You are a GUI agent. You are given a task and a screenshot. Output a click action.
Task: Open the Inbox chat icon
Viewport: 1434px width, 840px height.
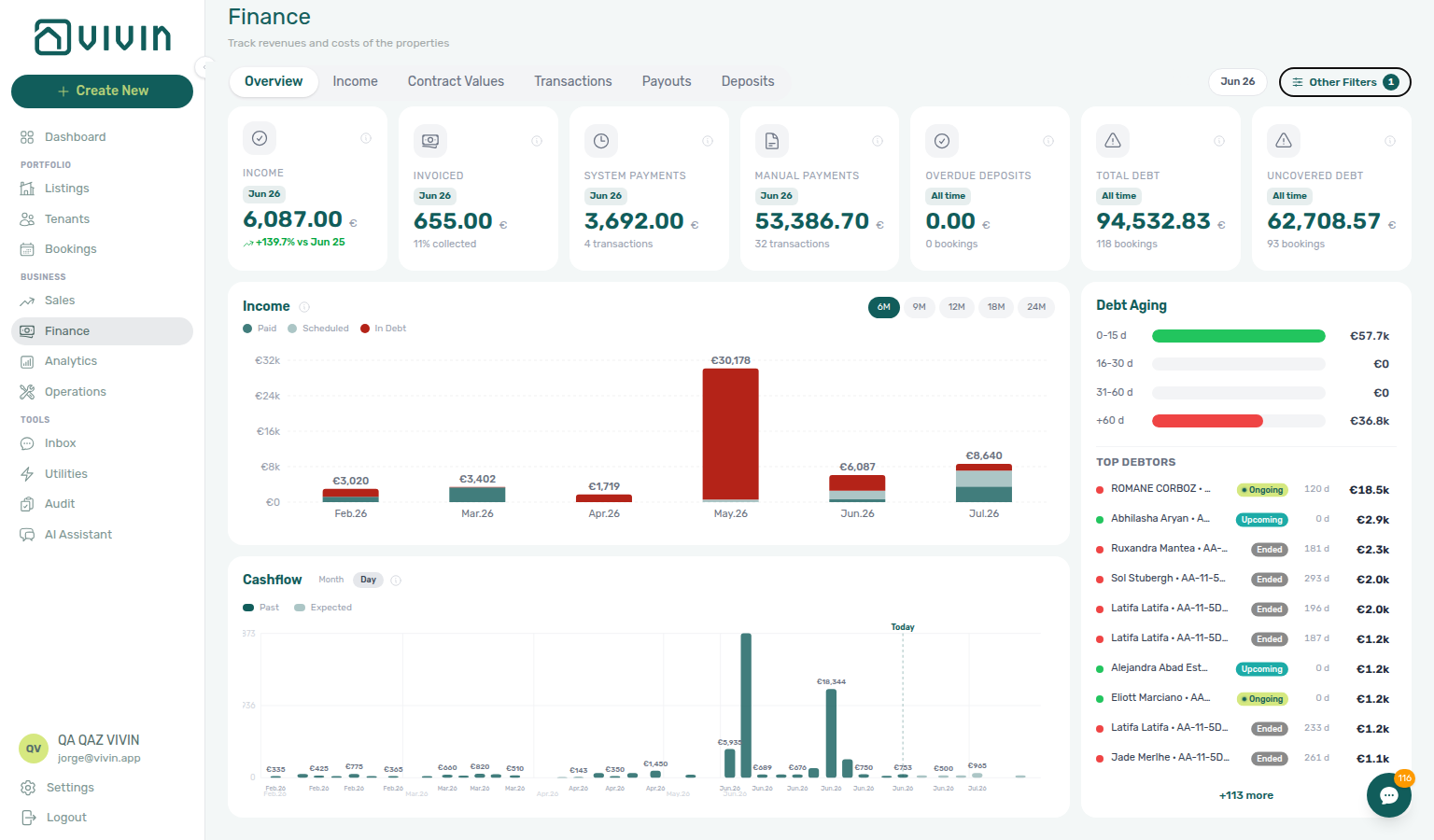(x=27, y=443)
